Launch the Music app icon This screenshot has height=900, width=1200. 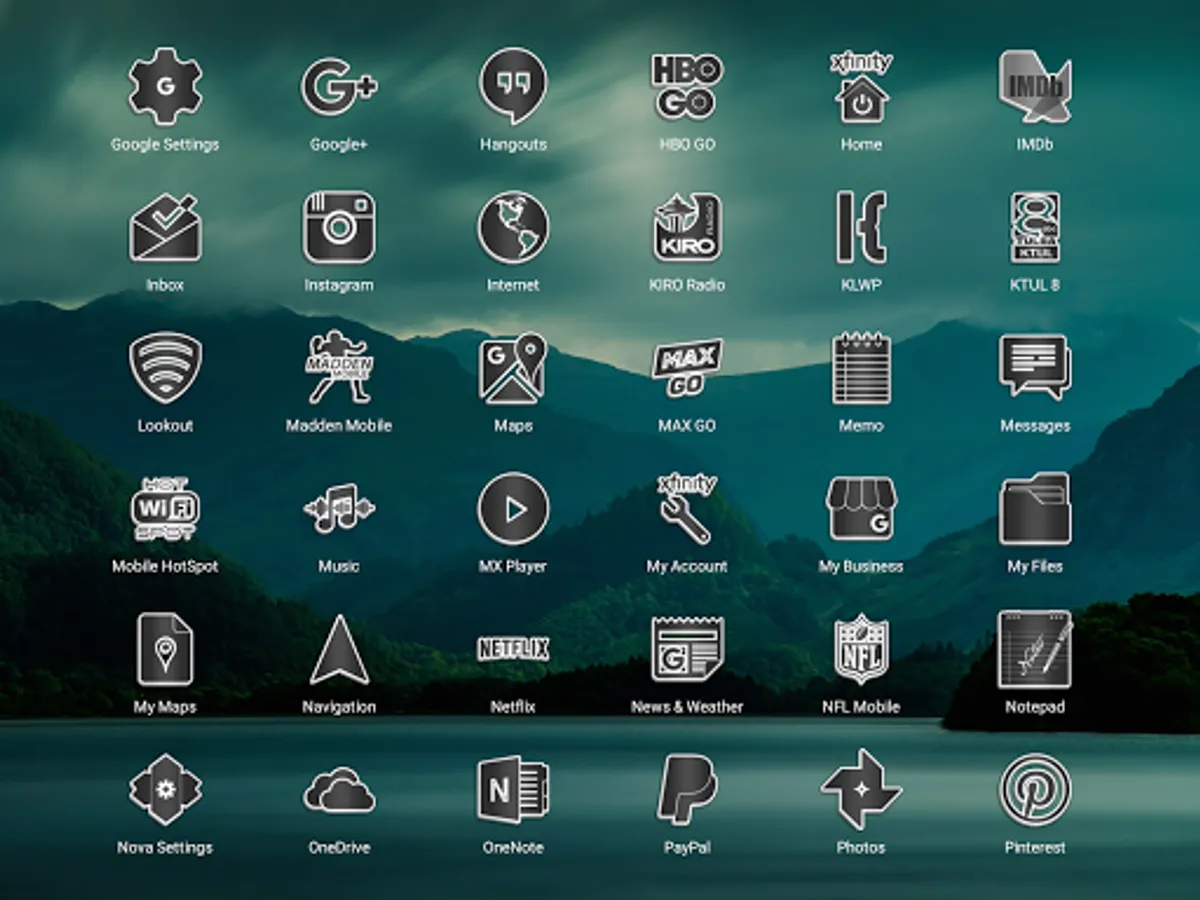(339, 509)
